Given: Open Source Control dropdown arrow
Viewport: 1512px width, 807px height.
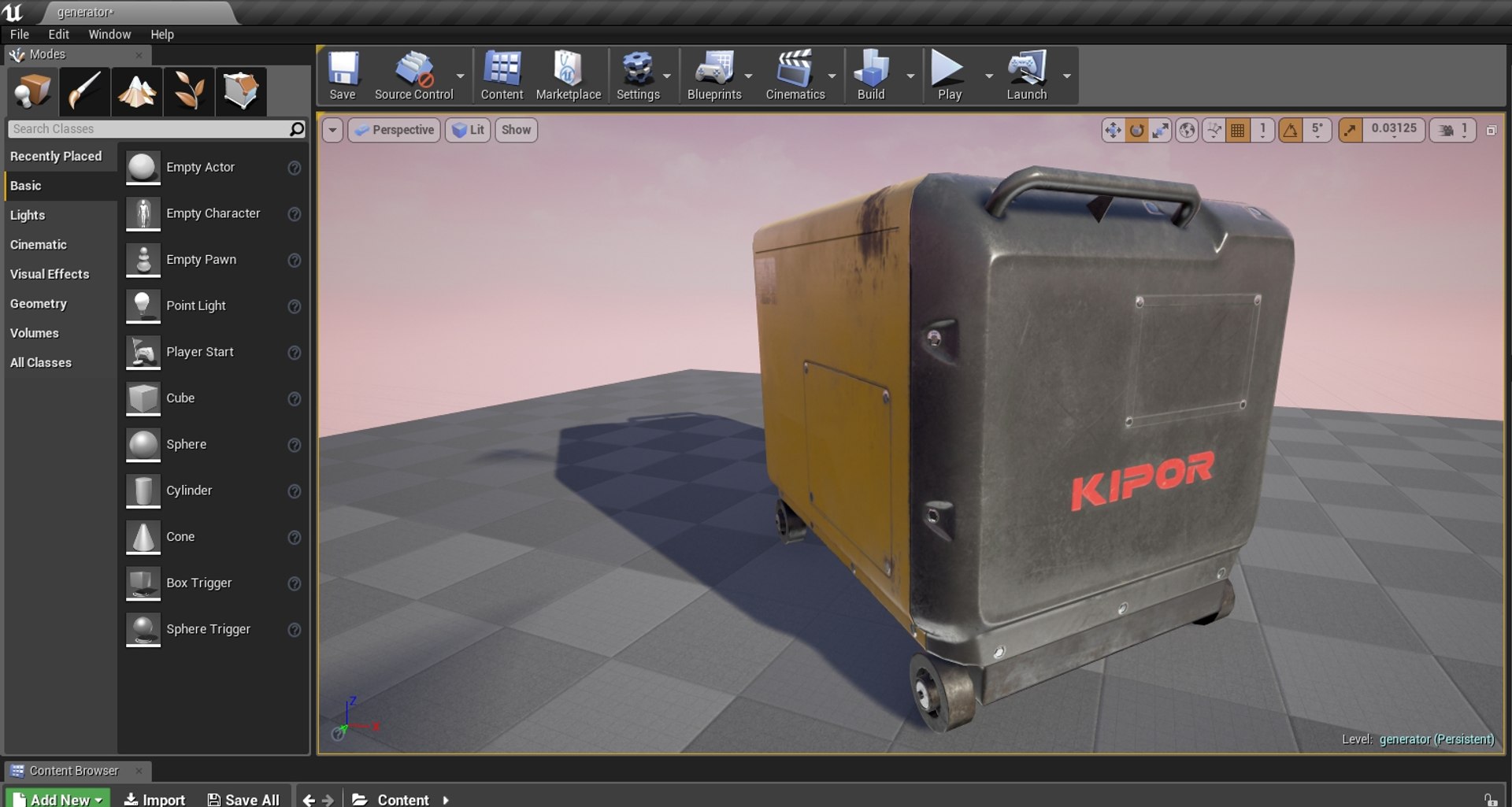Looking at the screenshot, I should coord(461,76).
